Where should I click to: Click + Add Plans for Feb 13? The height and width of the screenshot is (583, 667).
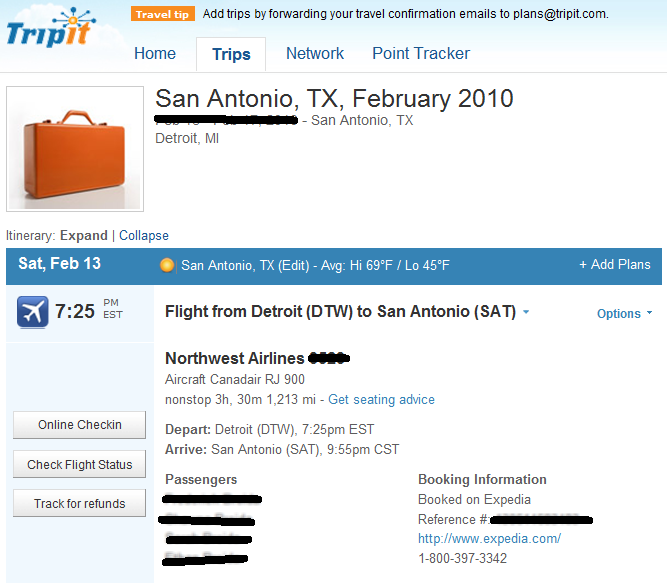[x=615, y=264]
